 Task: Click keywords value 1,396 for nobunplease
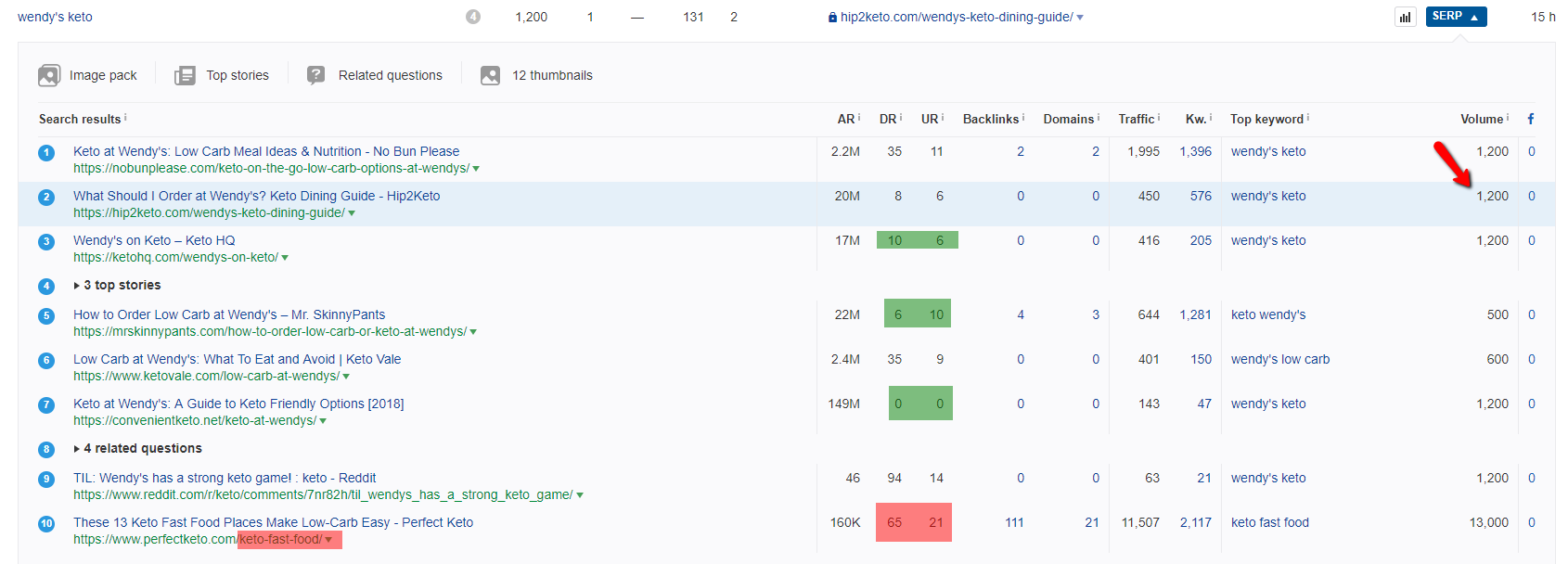[1195, 151]
